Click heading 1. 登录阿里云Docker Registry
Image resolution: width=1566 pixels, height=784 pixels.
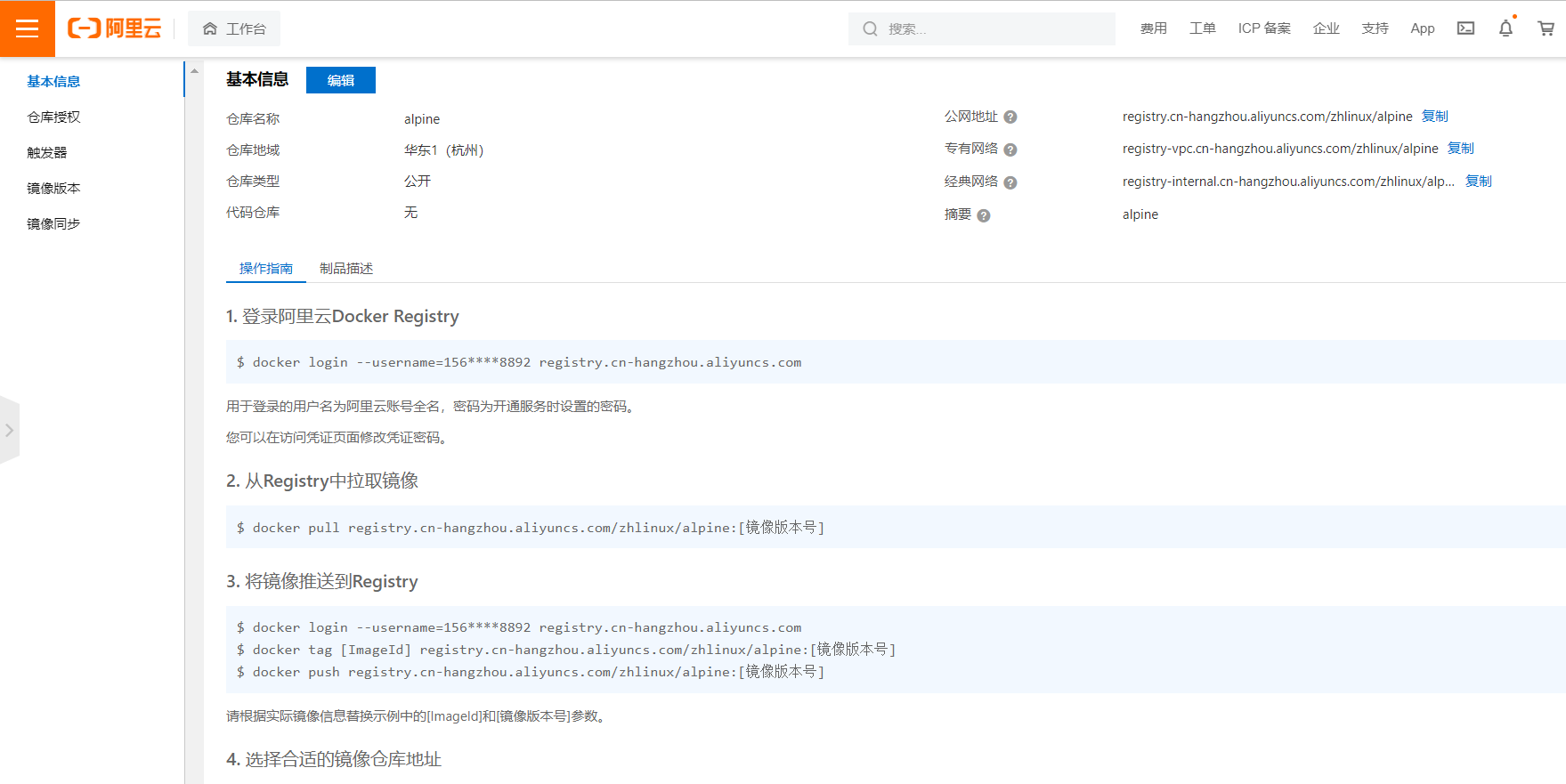[343, 317]
